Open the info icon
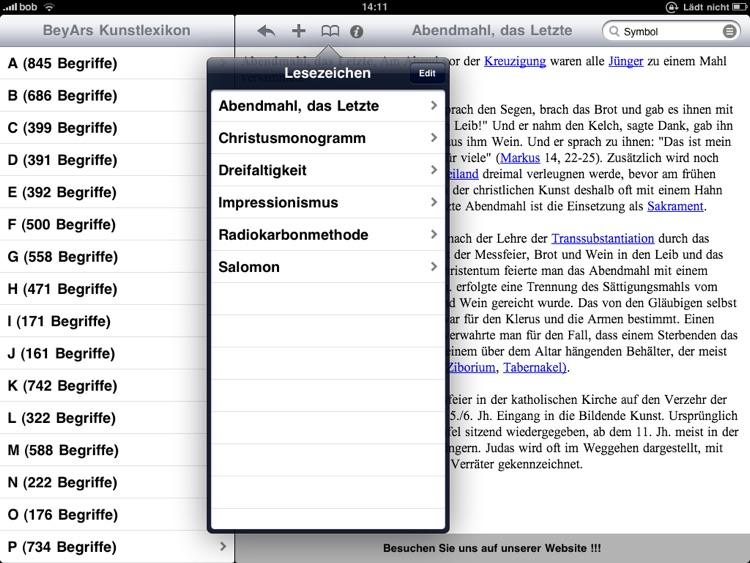 [x=356, y=32]
